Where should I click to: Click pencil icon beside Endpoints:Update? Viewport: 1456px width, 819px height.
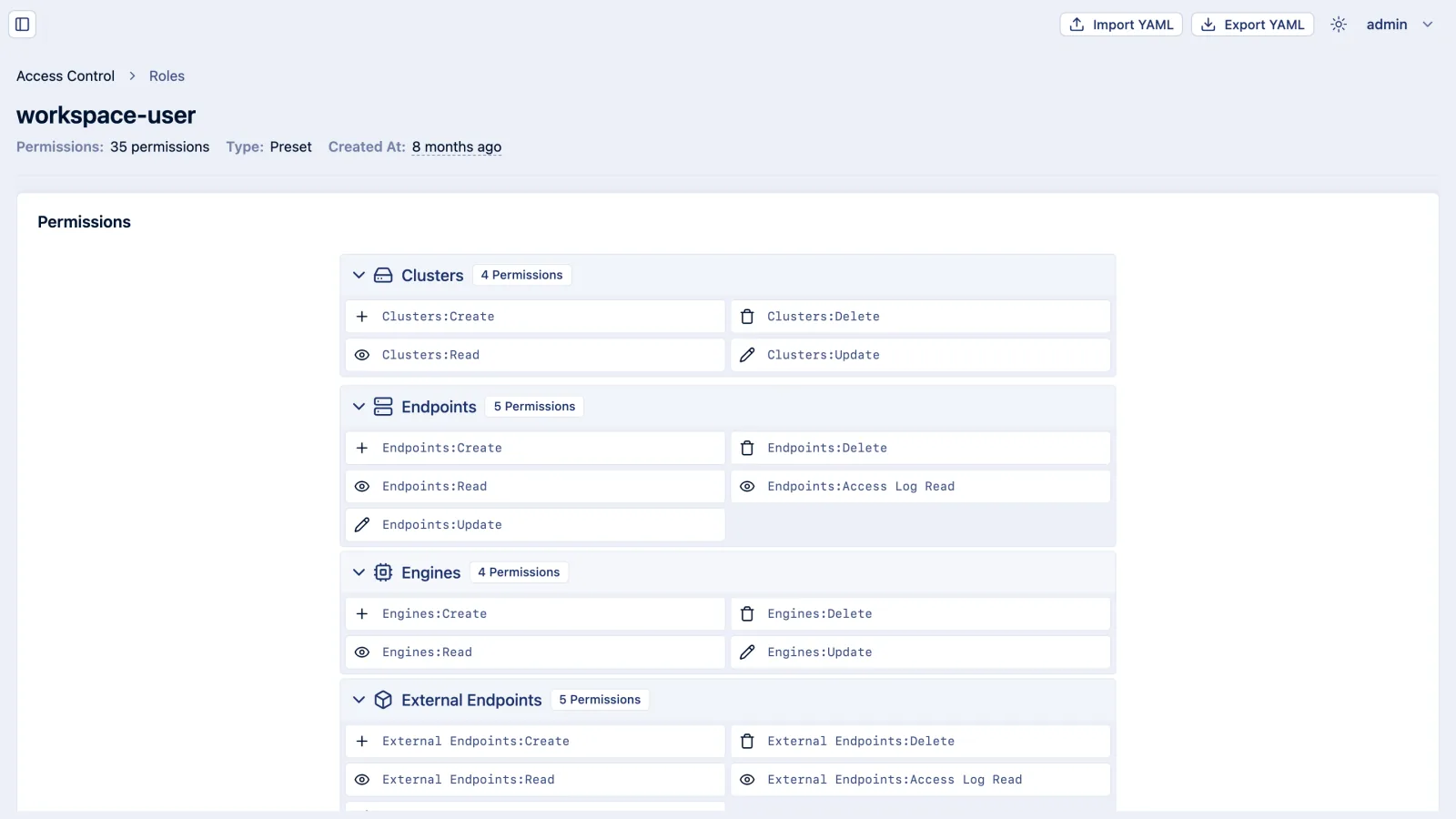pos(362,525)
